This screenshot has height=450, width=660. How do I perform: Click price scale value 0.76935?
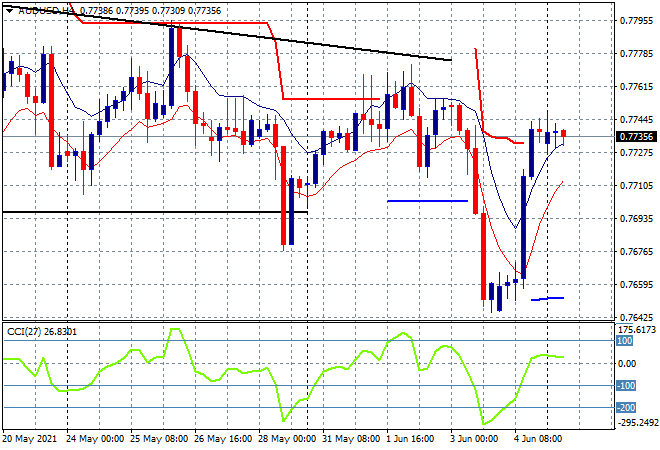click(x=636, y=218)
